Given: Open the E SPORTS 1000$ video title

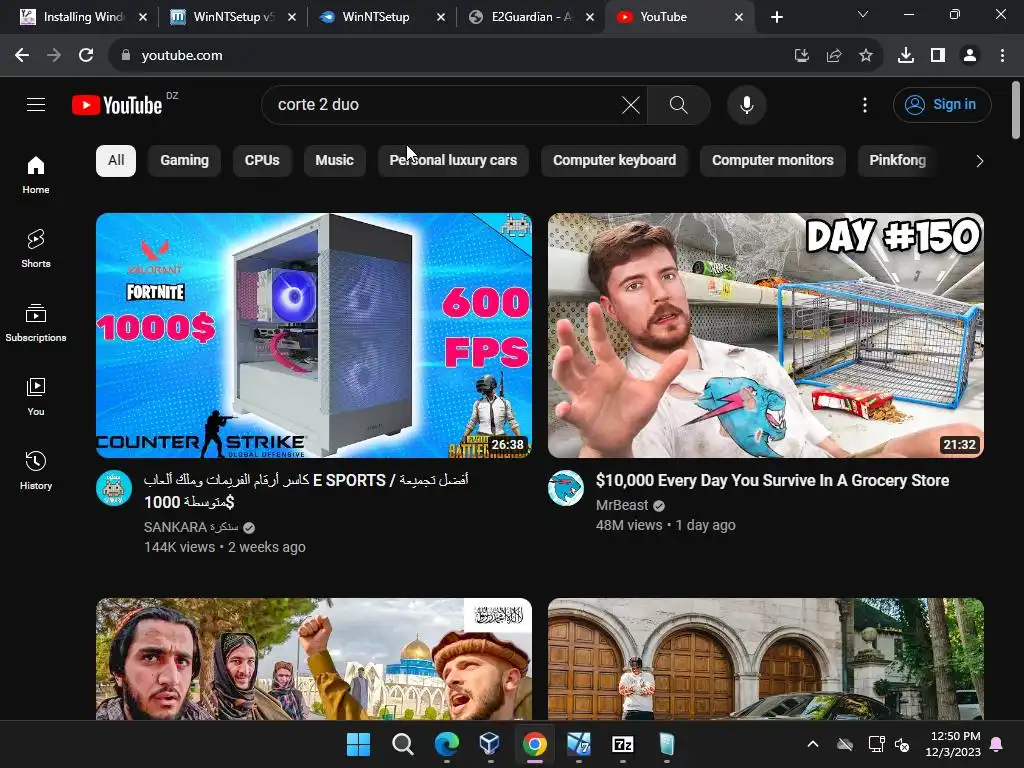Looking at the screenshot, I should point(306,491).
